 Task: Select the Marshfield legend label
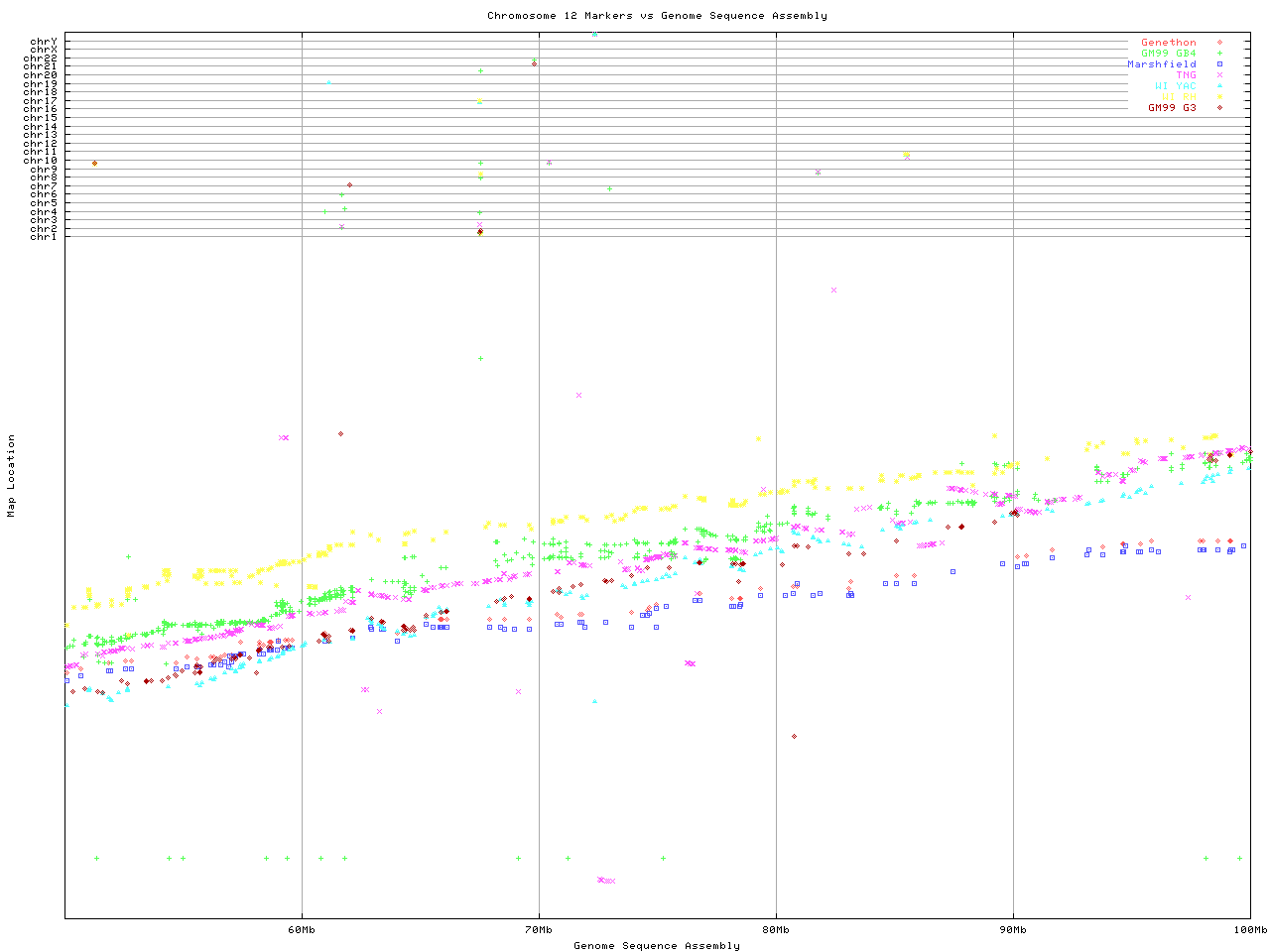coord(1161,64)
